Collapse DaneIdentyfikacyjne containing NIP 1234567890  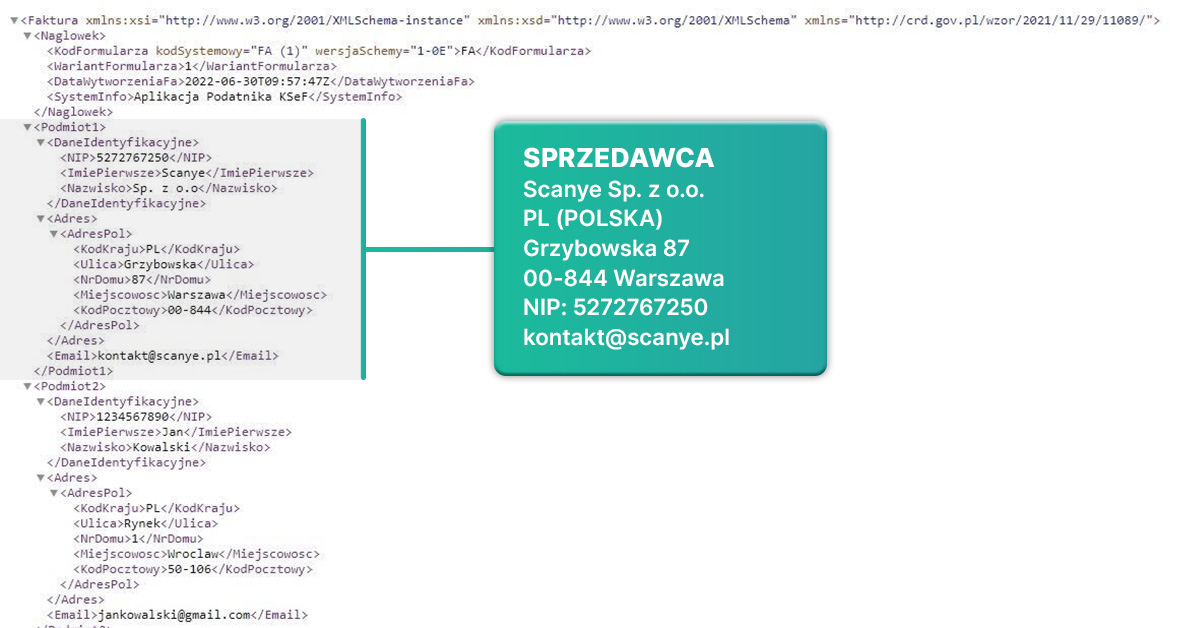[40, 401]
